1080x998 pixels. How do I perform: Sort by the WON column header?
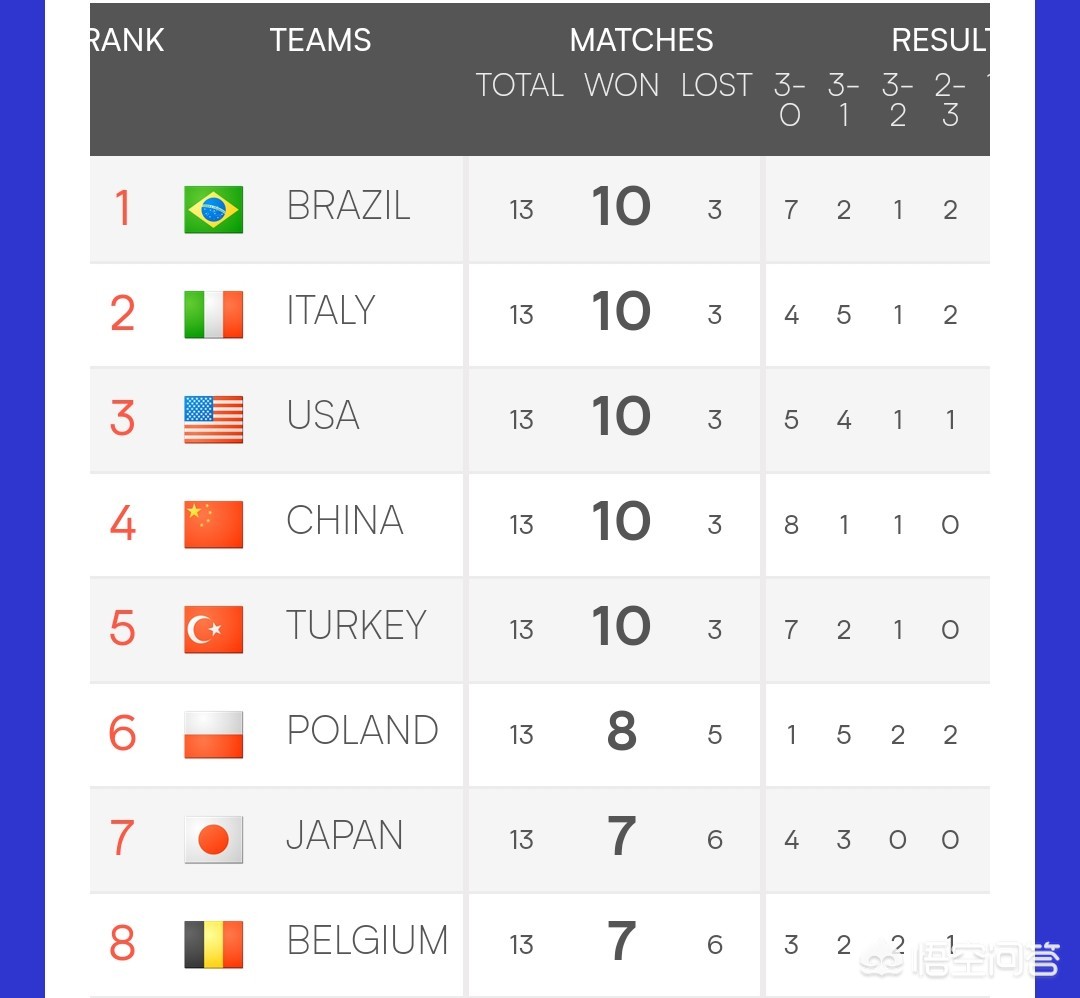tap(621, 86)
